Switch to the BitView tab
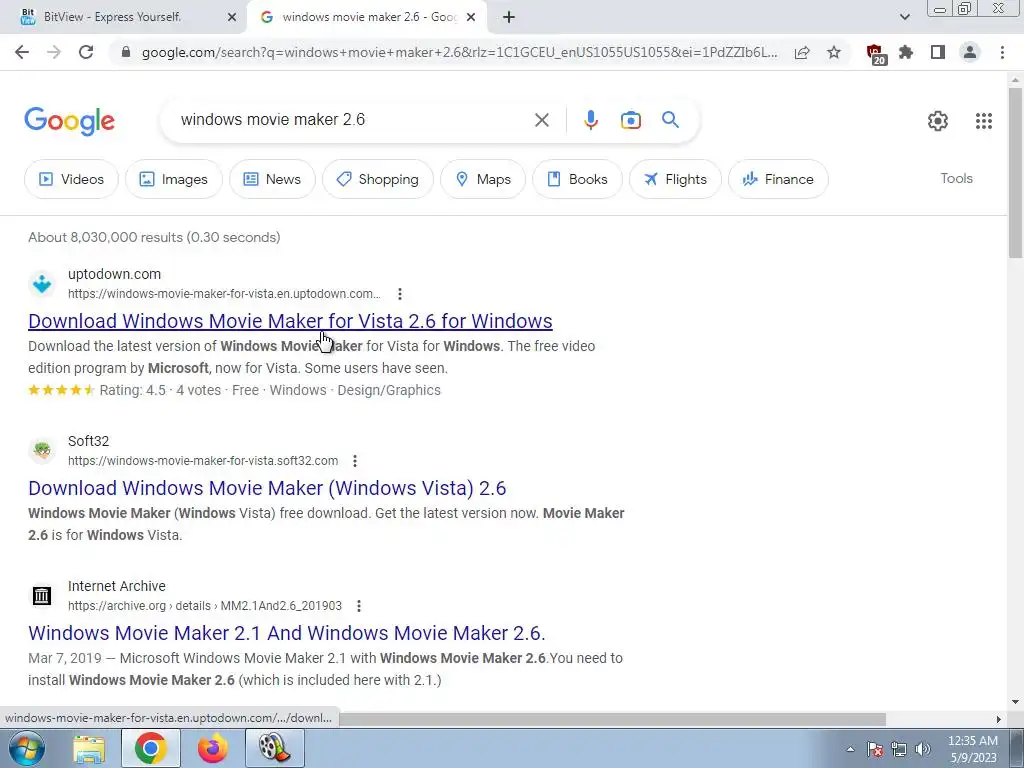Image resolution: width=1024 pixels, height=768 pixels. pyautogui.click(x=124, y=17)
